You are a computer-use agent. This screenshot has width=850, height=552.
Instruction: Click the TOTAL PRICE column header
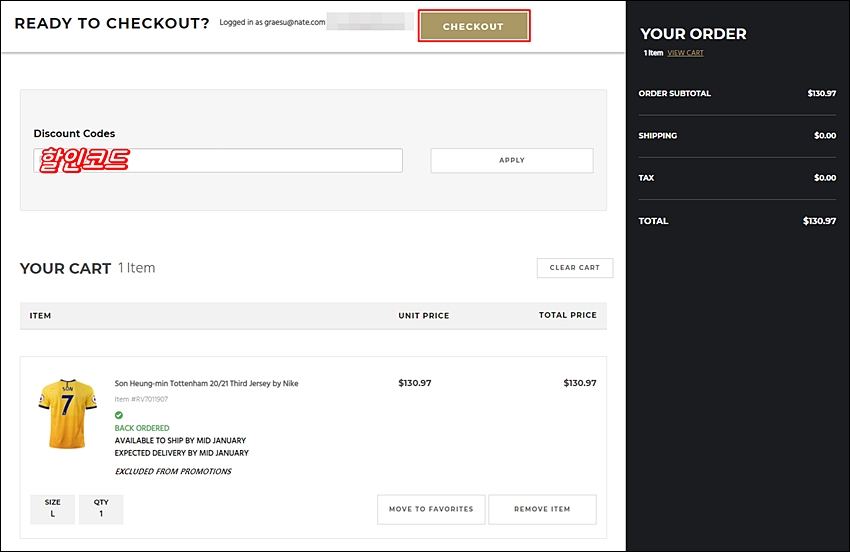[568, 315]
